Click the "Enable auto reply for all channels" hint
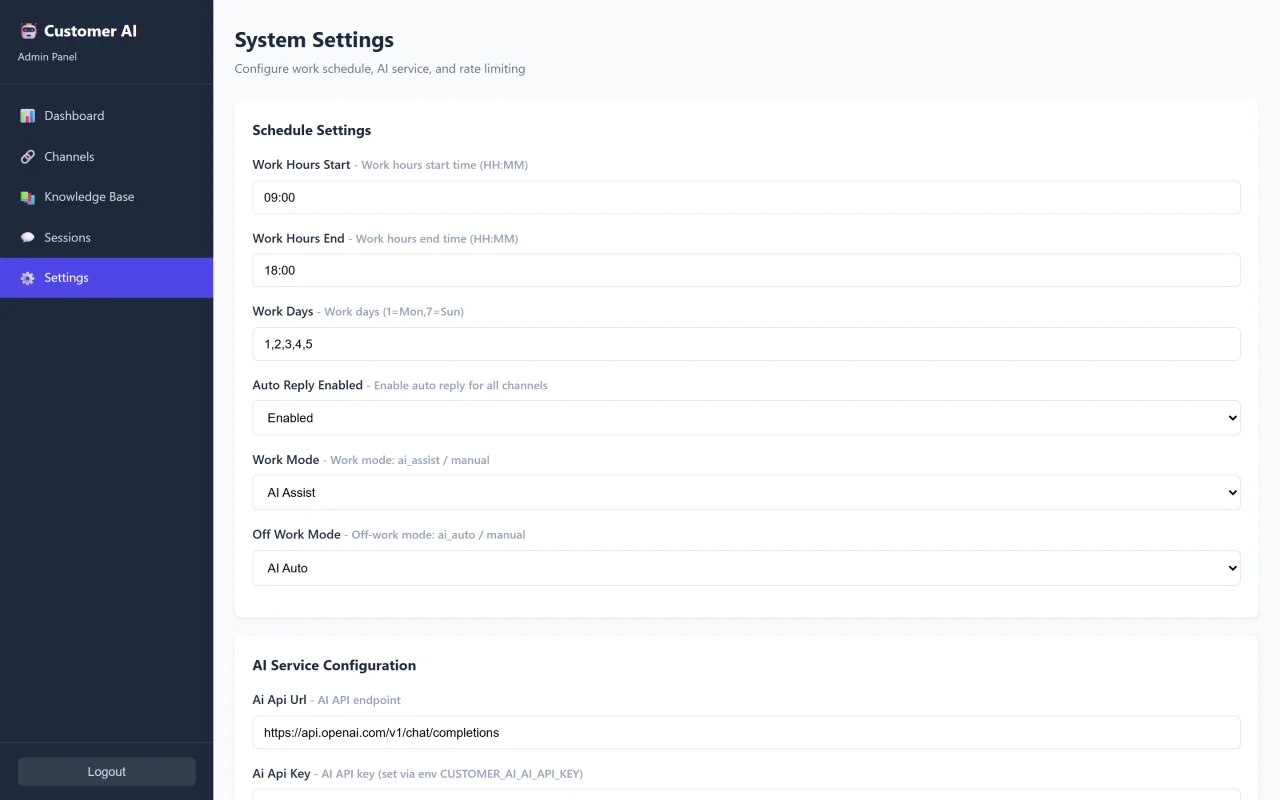This screenshot has height=800, width=1280. (x=461, y=386)
